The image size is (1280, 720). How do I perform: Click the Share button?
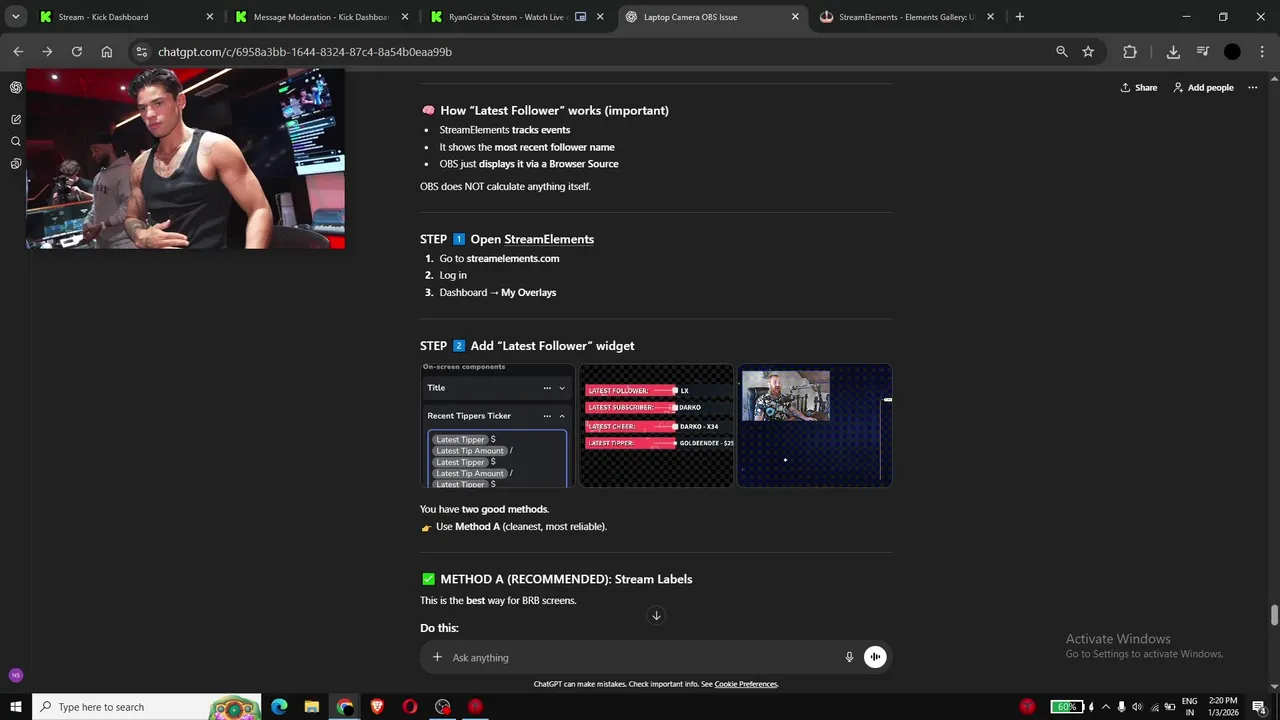pos(1138,87)
